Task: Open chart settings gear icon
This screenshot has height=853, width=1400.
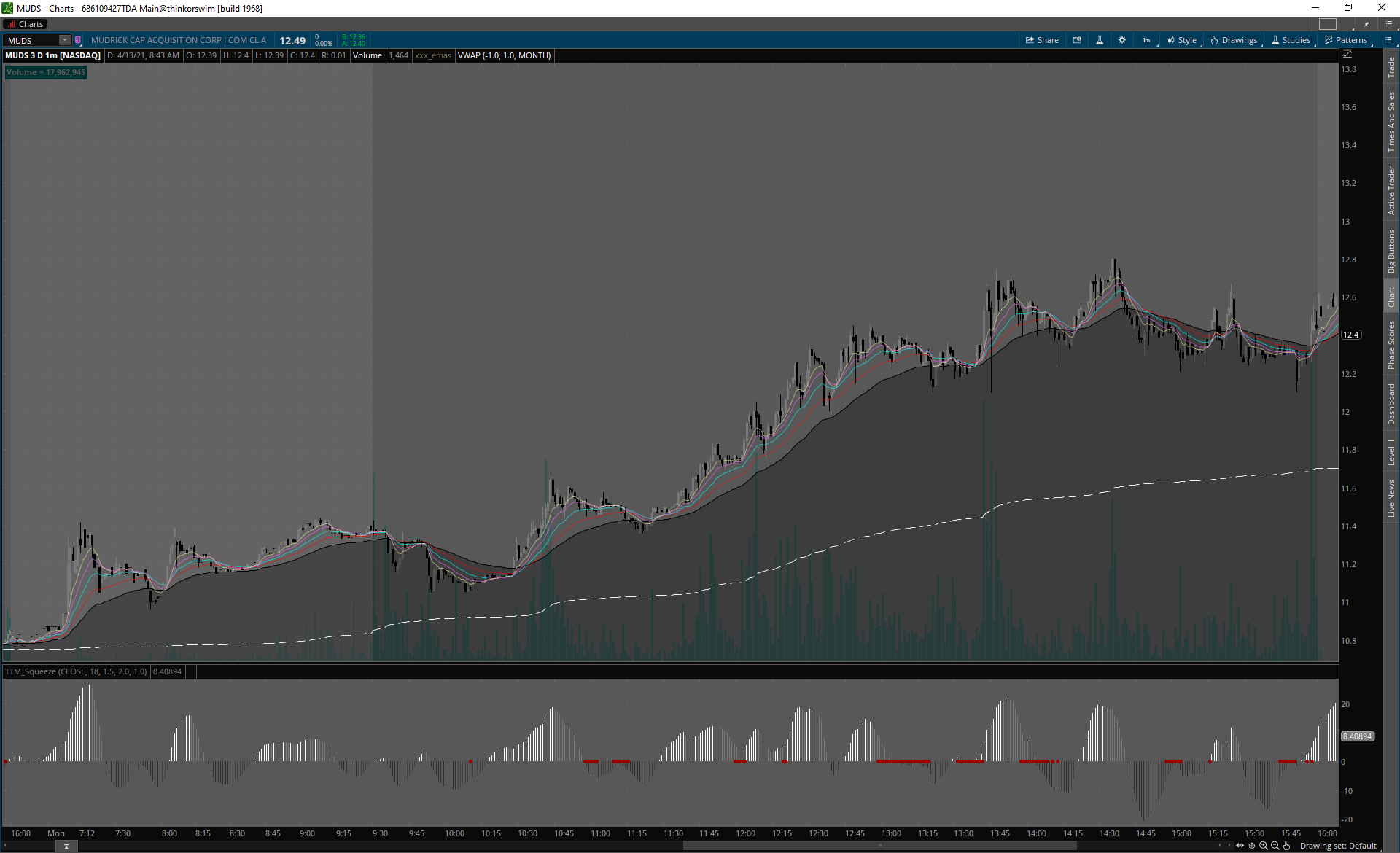Action: click(1122, 40)
